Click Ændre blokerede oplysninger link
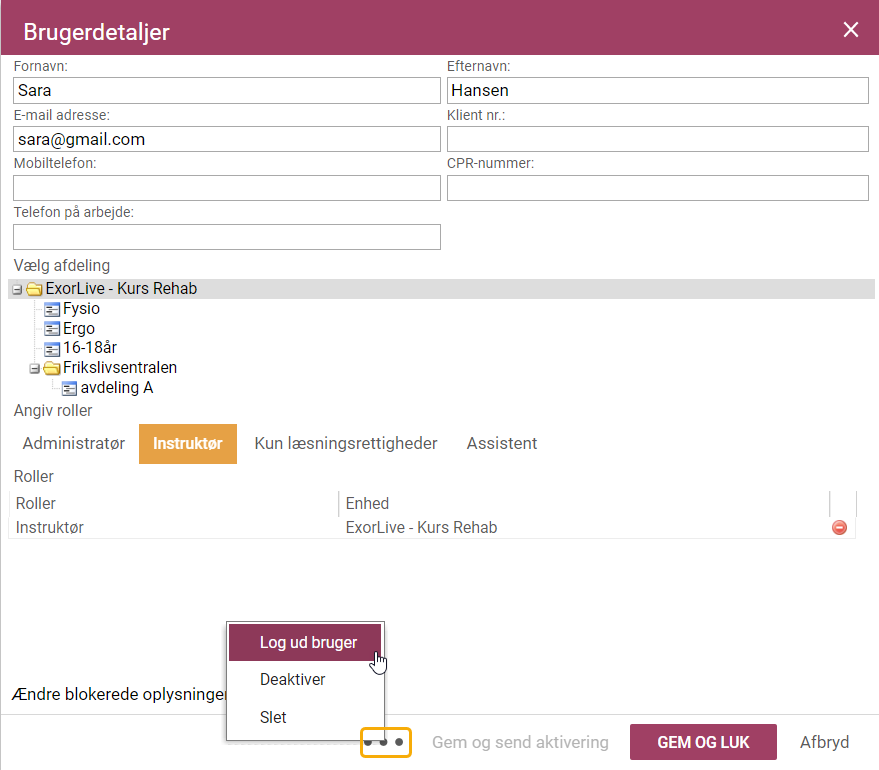The image size is (879, 770). tap(118, 694)
